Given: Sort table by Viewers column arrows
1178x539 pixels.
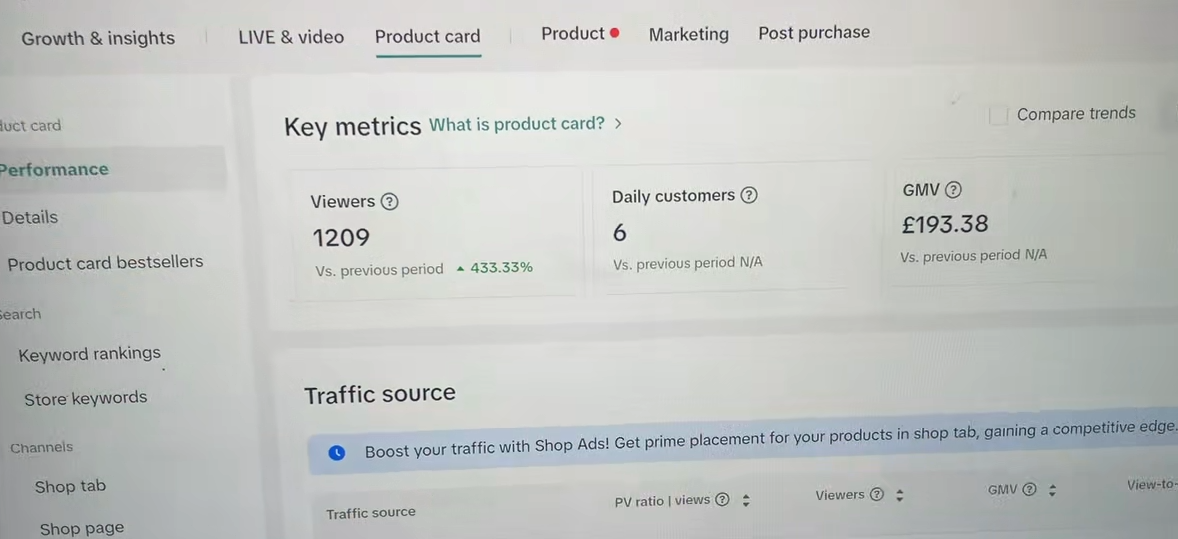Looking at the screenshot, I should (899, 495).
